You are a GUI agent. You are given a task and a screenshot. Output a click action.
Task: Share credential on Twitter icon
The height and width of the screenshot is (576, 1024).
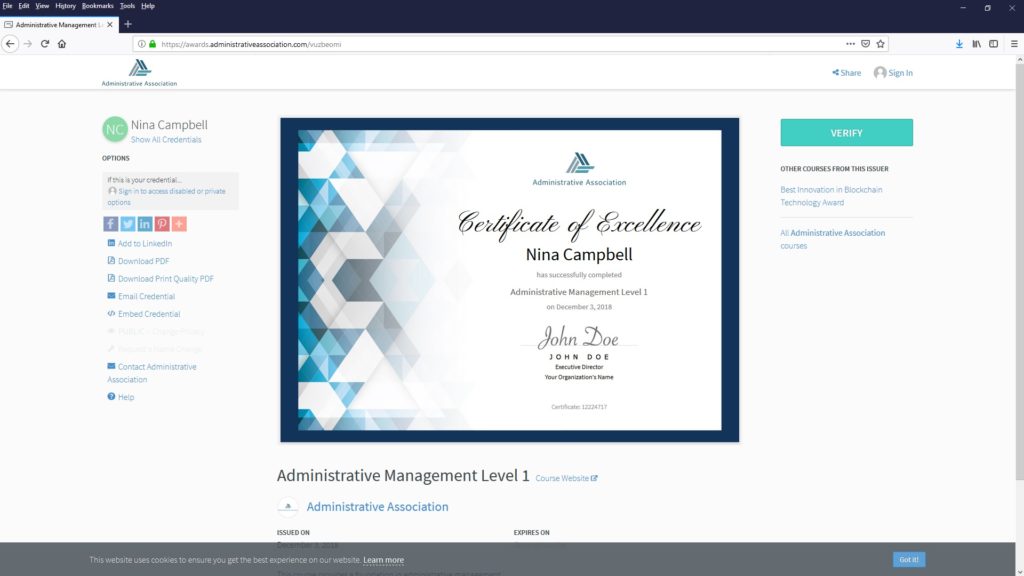[127, 224]
